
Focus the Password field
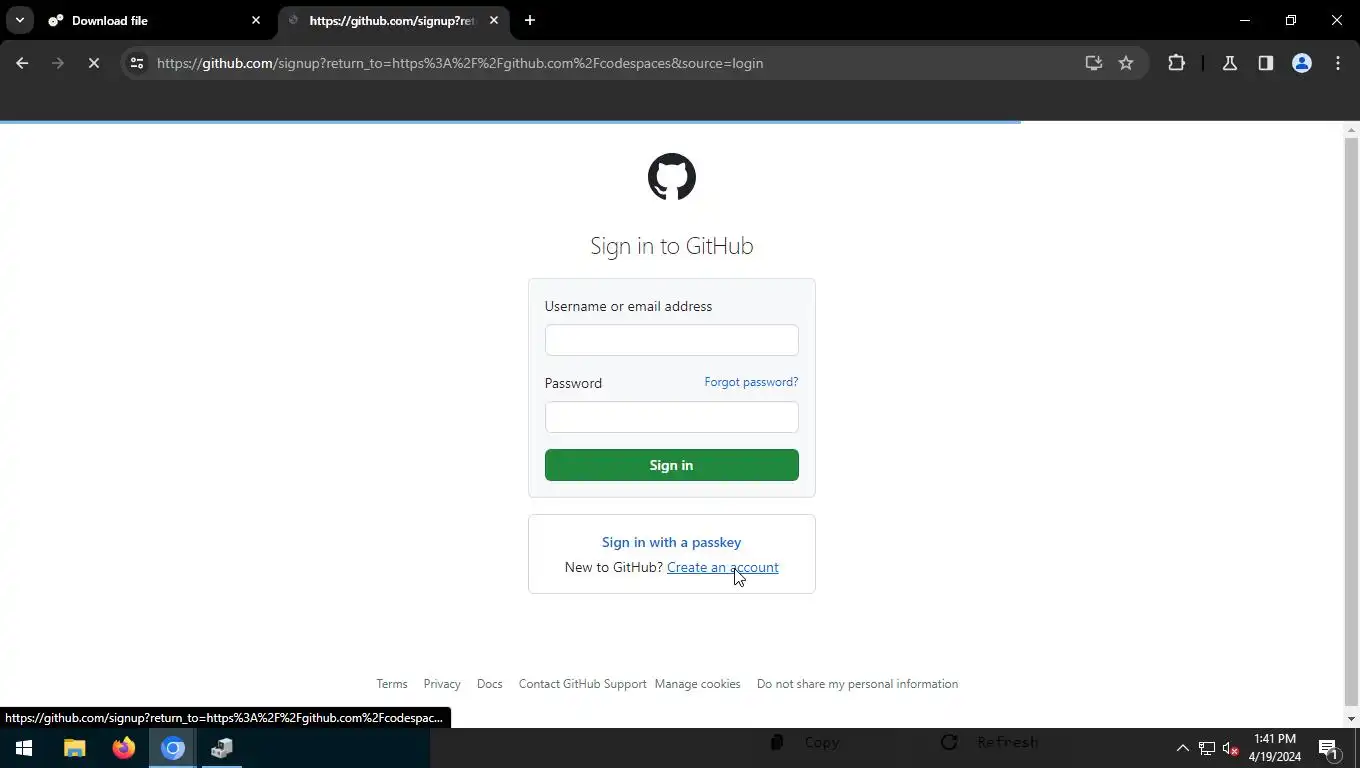pos(672,417)
